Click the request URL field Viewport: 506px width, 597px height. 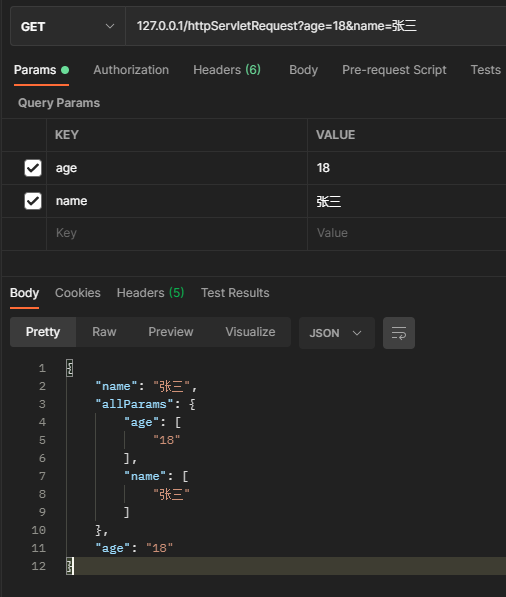(316, 26)
